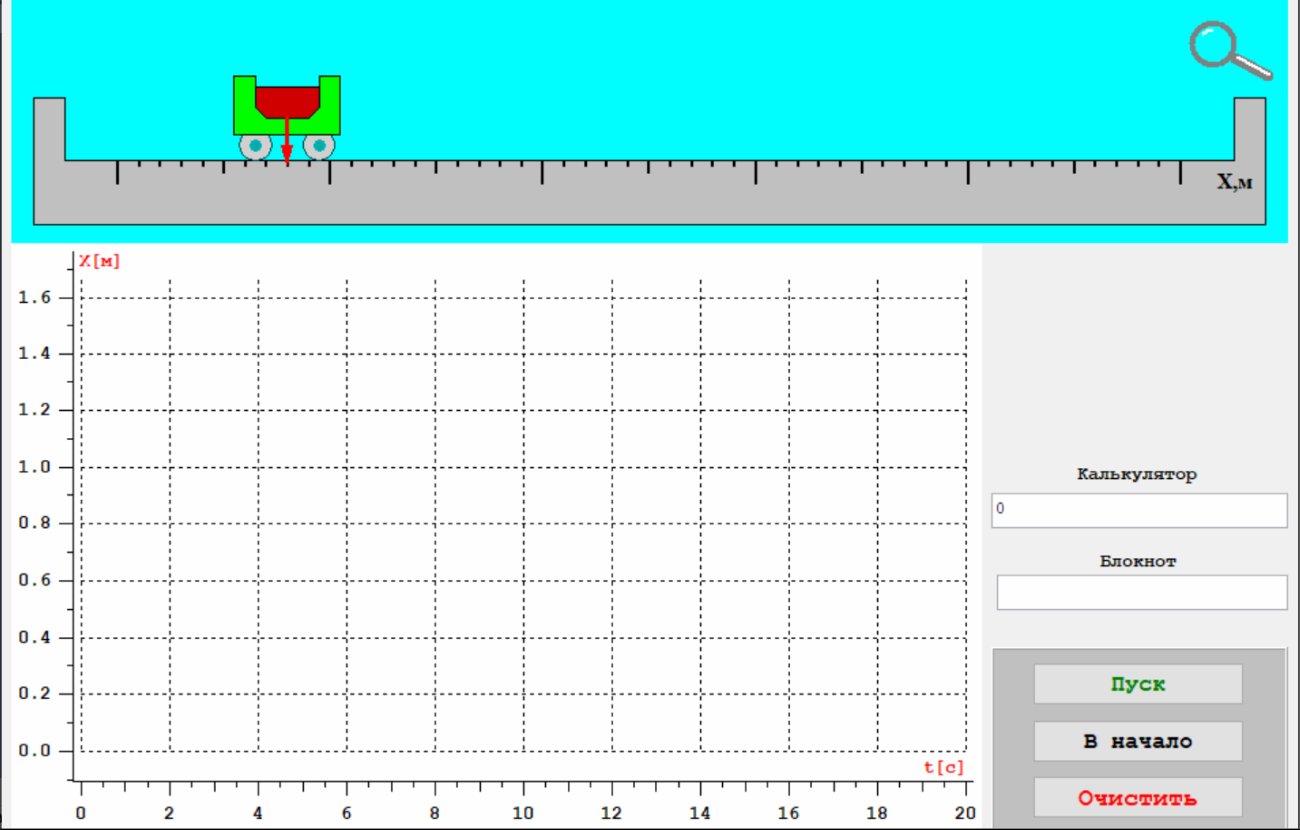Focus the Калькулятор input field
The image size is (1300, 830).
point(1139,510)
